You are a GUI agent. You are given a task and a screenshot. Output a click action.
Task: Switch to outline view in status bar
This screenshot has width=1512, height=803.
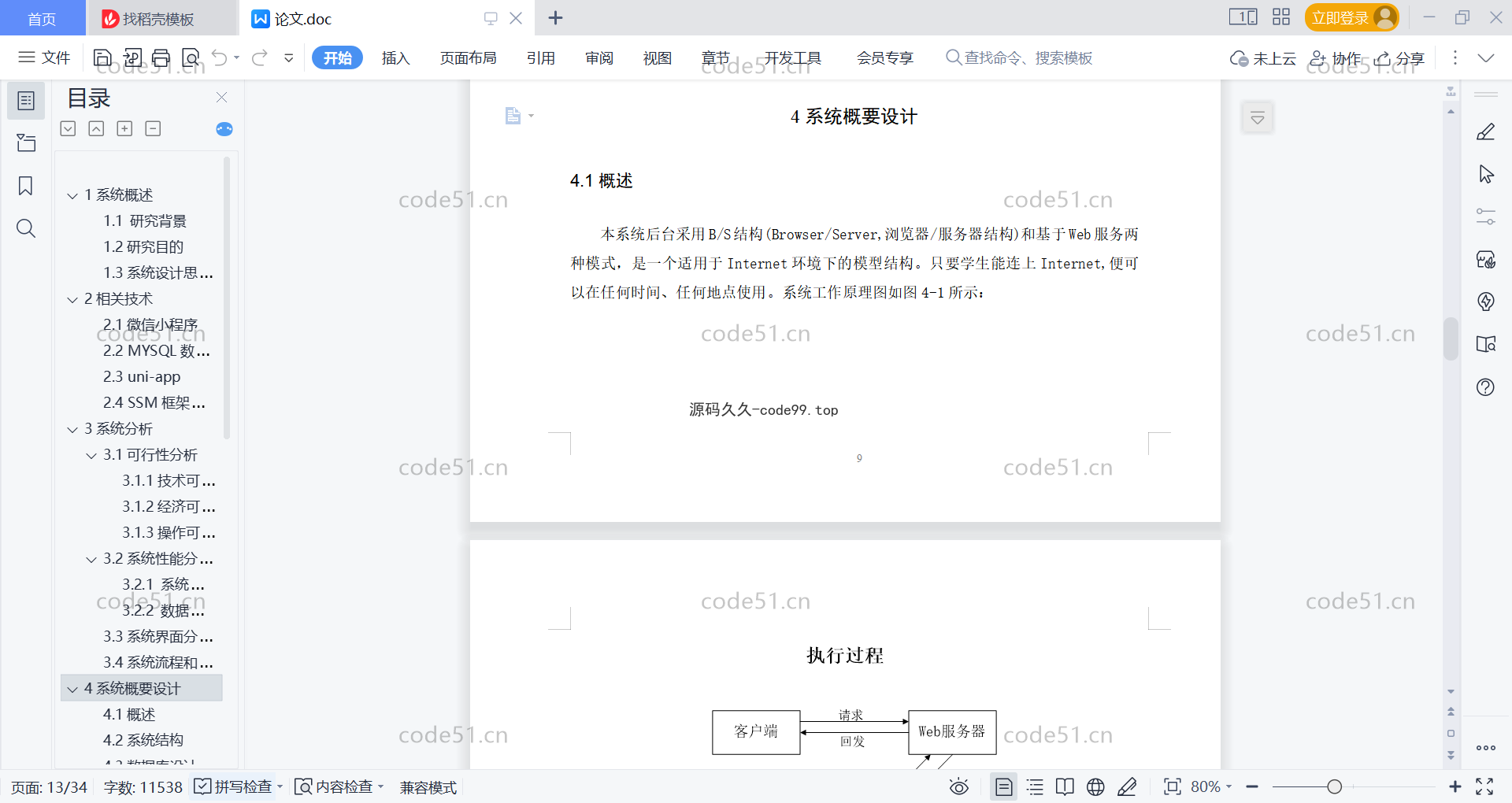point(1035,786)
